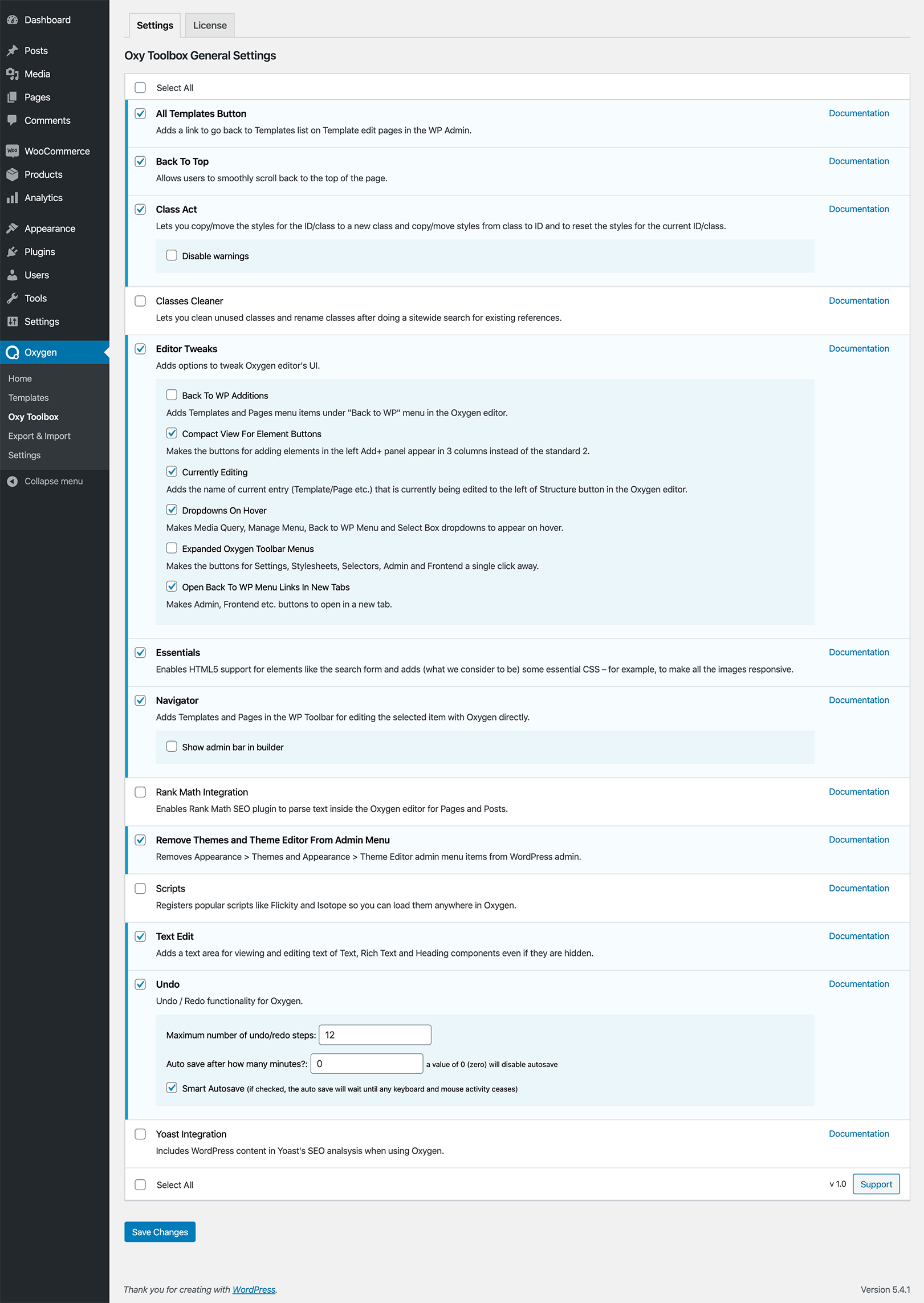Uncheck the Text Edit checkbox
Viewport: 924px width, 1303px height.
(140, 936)
